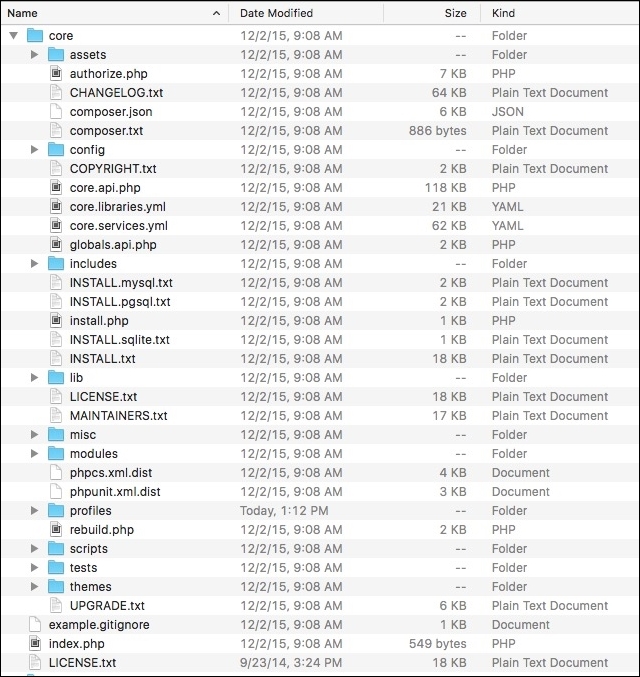Collapse the core folder disclosure triangle

(14, 35)
